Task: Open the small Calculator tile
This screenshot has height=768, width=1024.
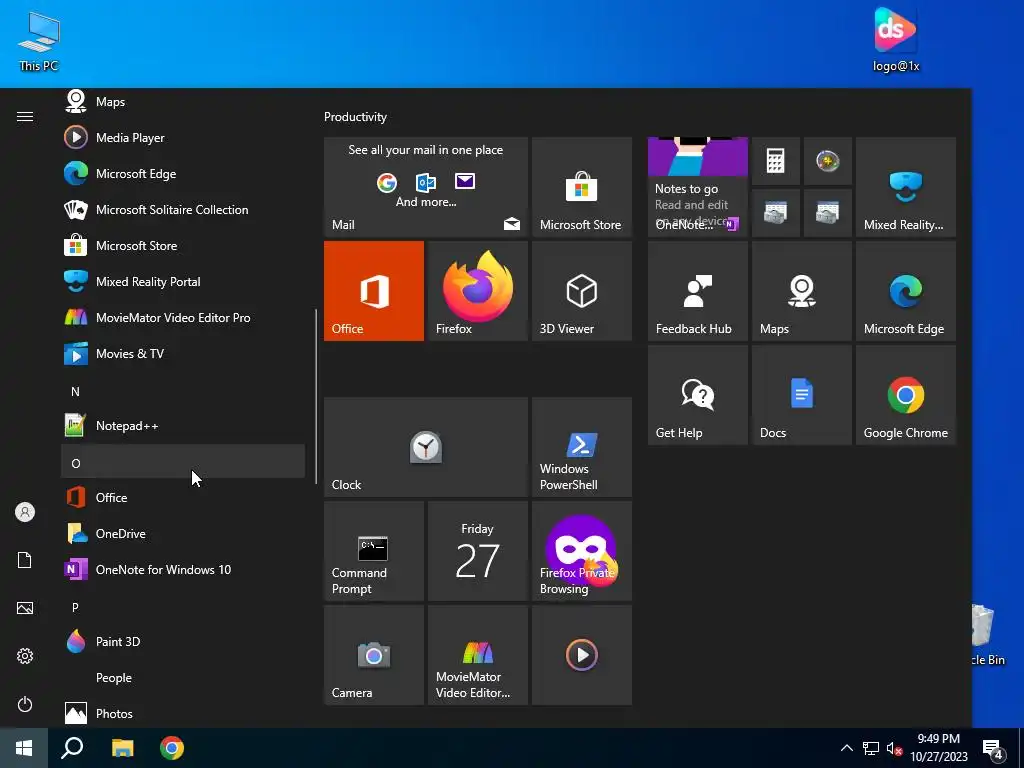Action: pos(776,161)
